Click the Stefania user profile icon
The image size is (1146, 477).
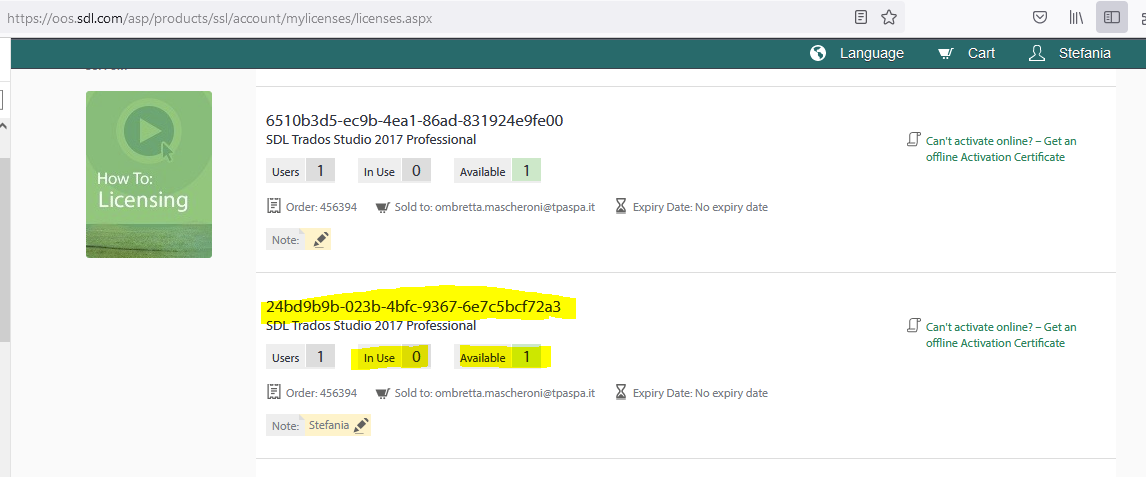[1036, 53]
